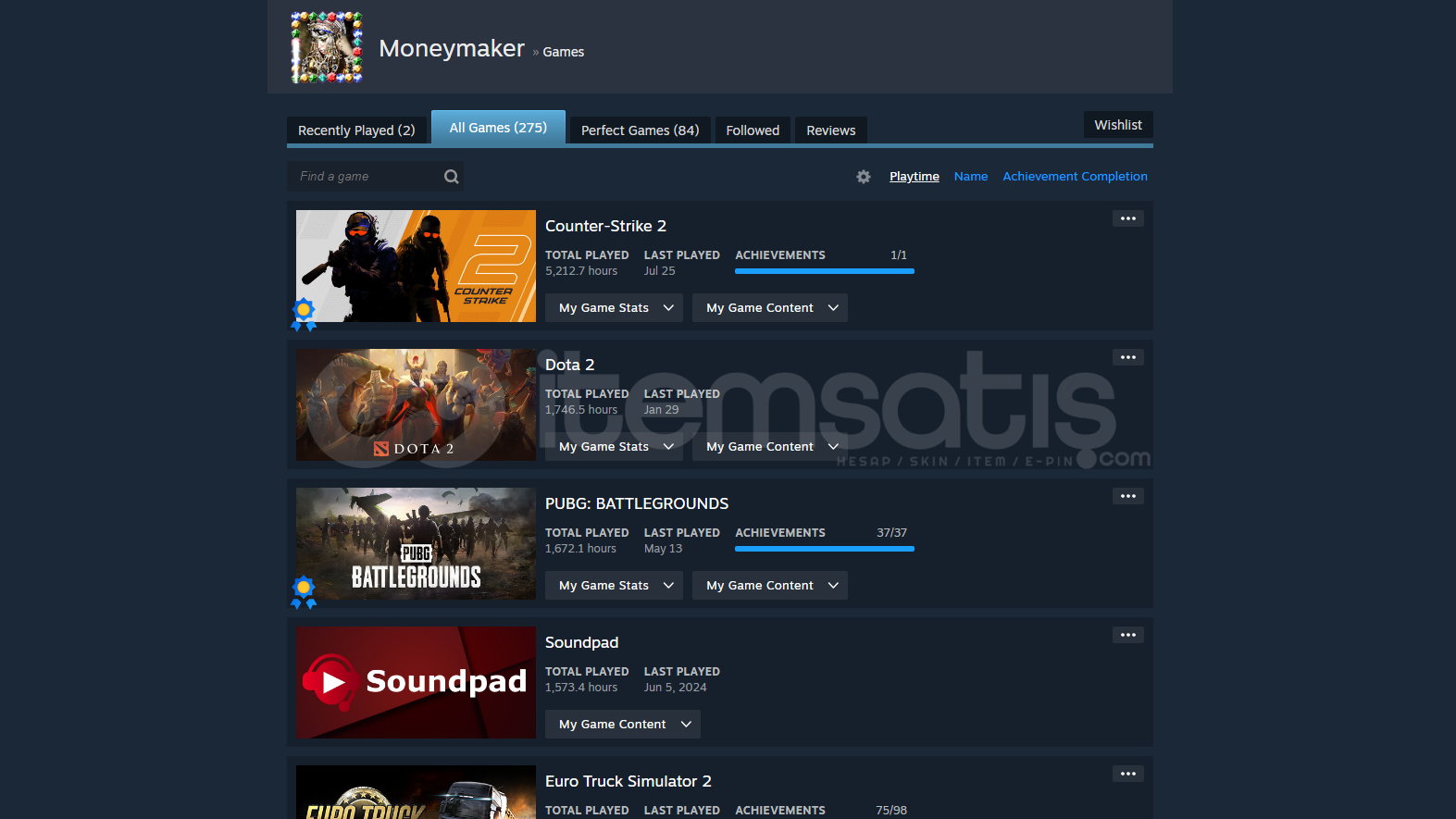Open the three-dots menu for Dota 2
Viewport: 1456px width, 819px height.
[1127, 357]
